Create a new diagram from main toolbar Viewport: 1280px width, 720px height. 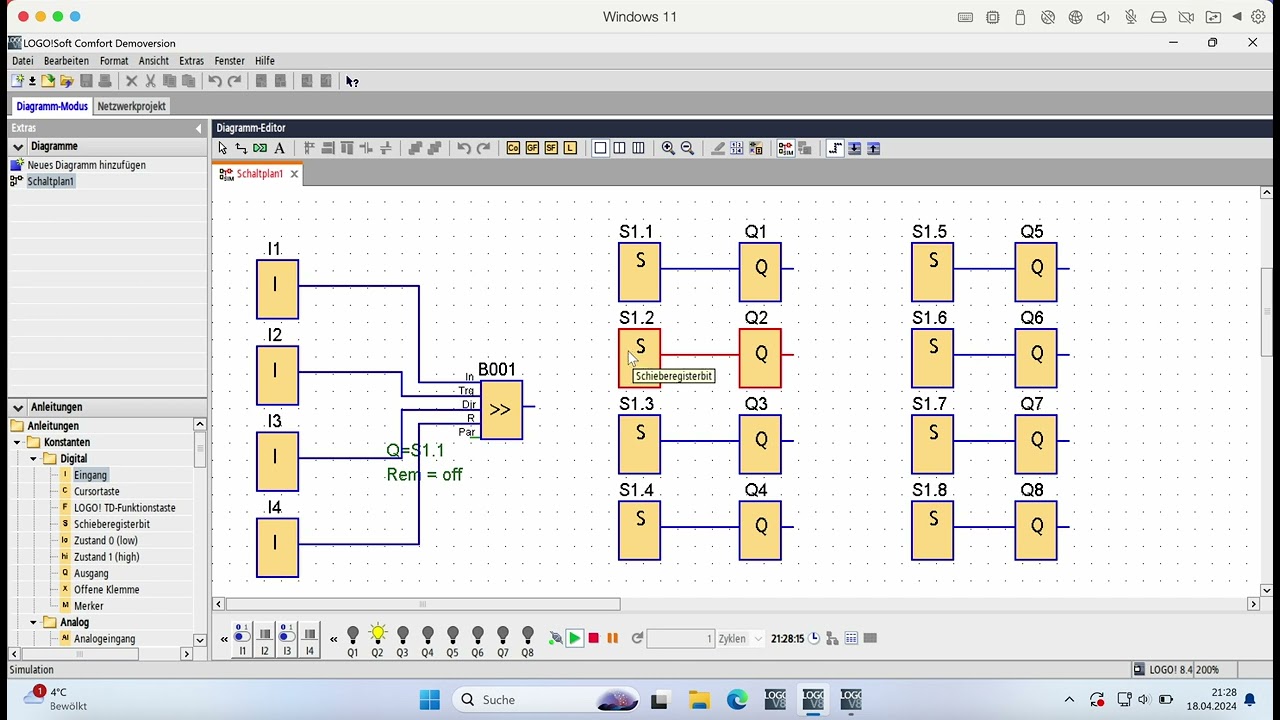point(17,81)
